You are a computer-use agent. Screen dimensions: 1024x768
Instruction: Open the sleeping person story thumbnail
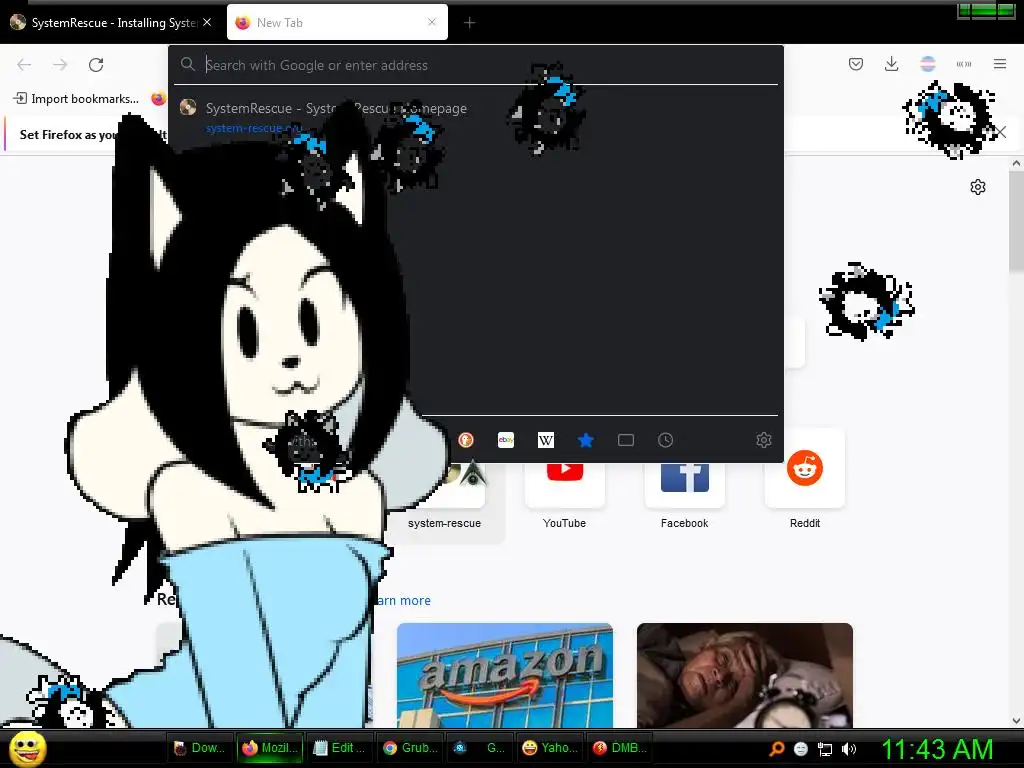[x=744, y=675]
